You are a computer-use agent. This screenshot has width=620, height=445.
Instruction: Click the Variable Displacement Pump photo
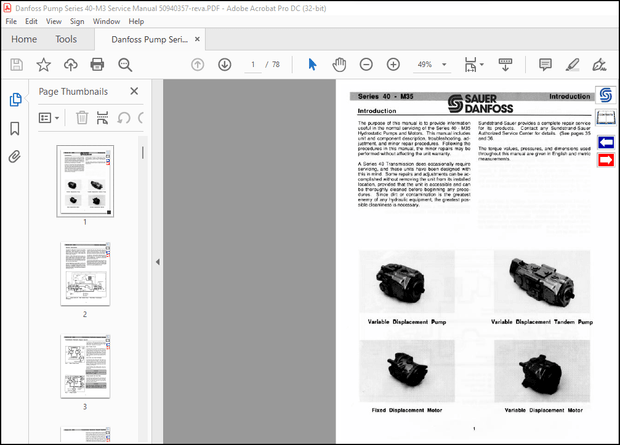click(x=407, y=281)
